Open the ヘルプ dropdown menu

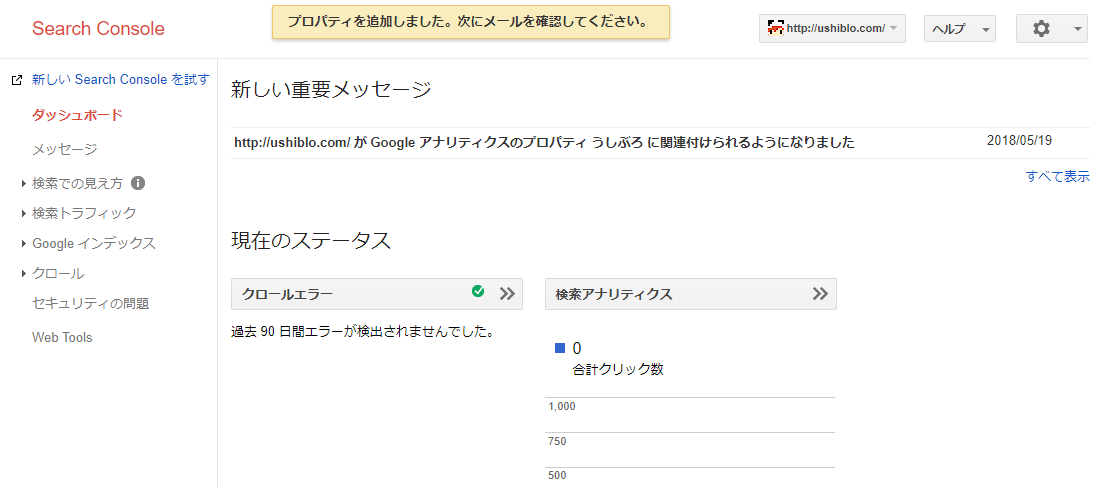(960, 29)
